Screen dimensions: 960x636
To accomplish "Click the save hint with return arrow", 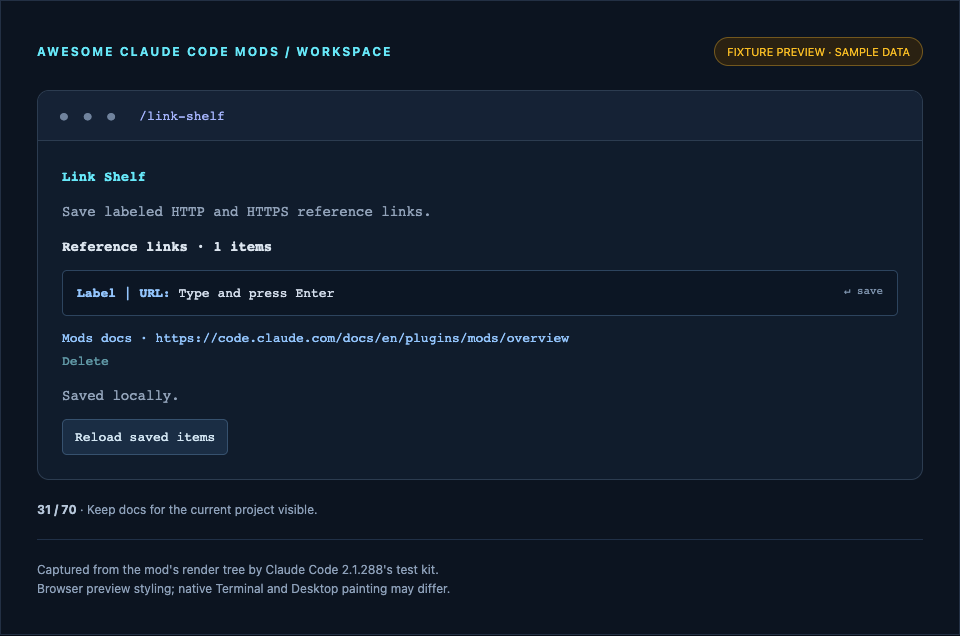I will click(863, 291).
